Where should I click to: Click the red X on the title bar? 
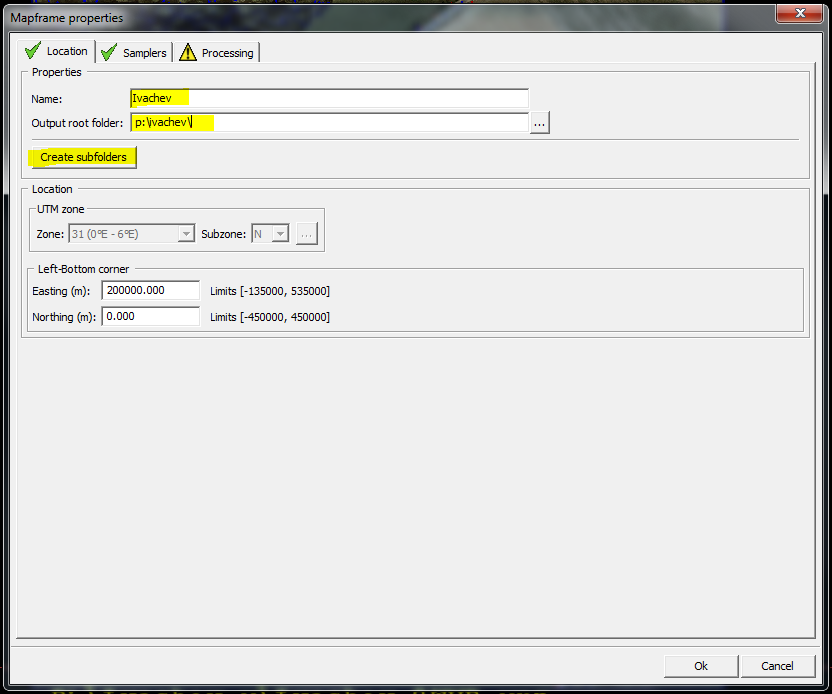tap(799, 13)
